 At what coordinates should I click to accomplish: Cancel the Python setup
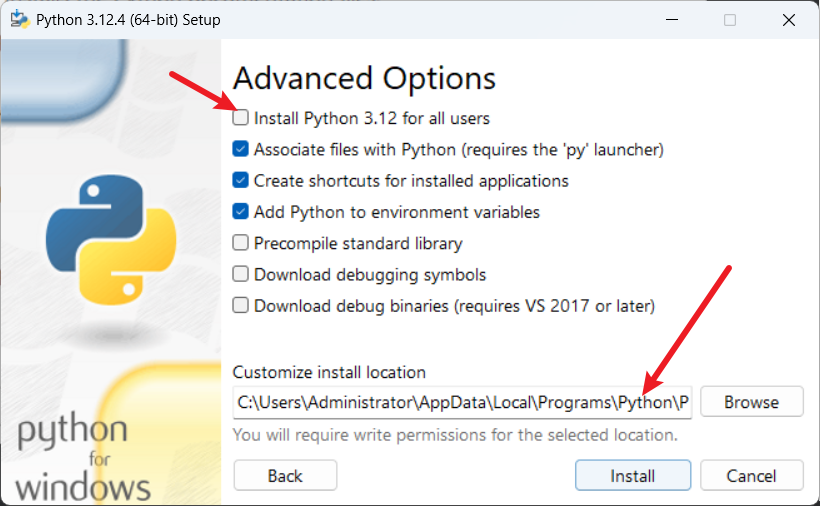(x=751, y=475)
